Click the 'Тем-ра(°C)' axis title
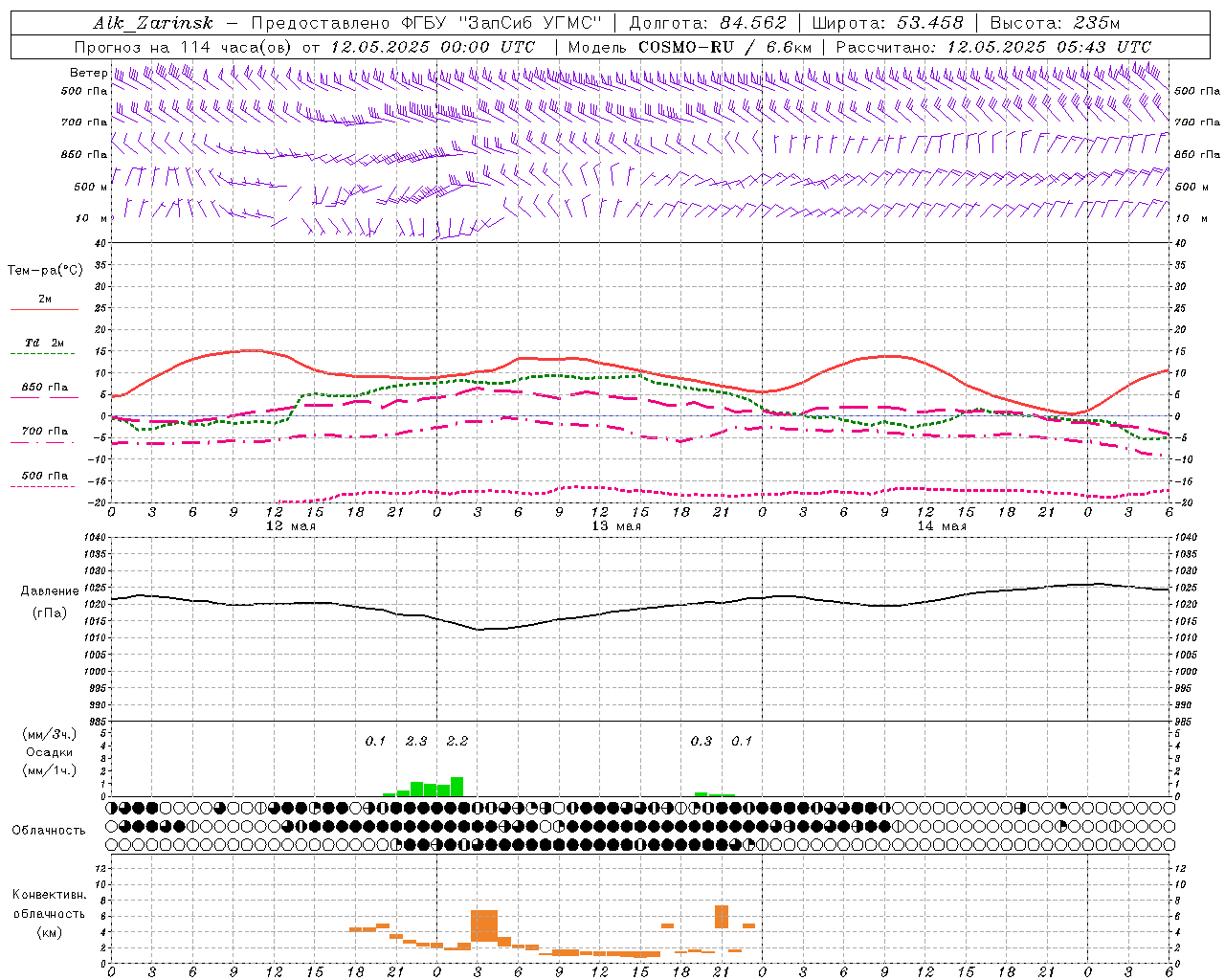This screenshot has width=1225, height=980. coord(45,271)
